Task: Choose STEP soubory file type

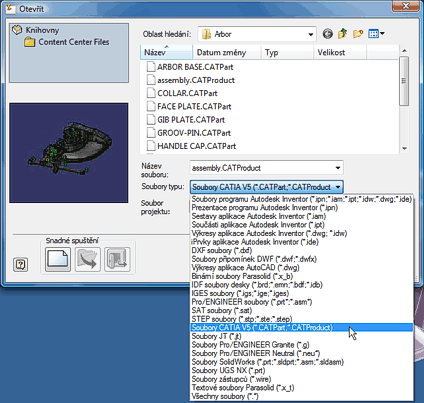Action: click(302, 319)
